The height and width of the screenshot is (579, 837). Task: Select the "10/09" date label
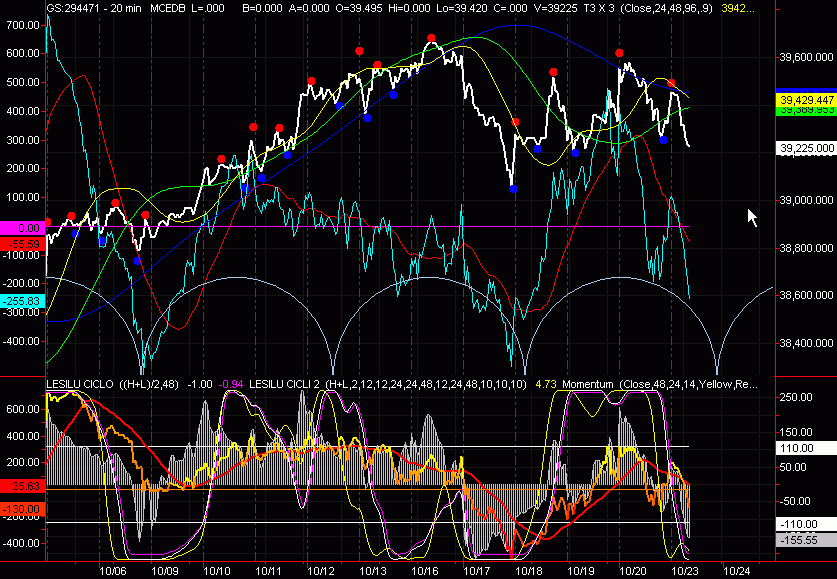(x=164, y=571)
